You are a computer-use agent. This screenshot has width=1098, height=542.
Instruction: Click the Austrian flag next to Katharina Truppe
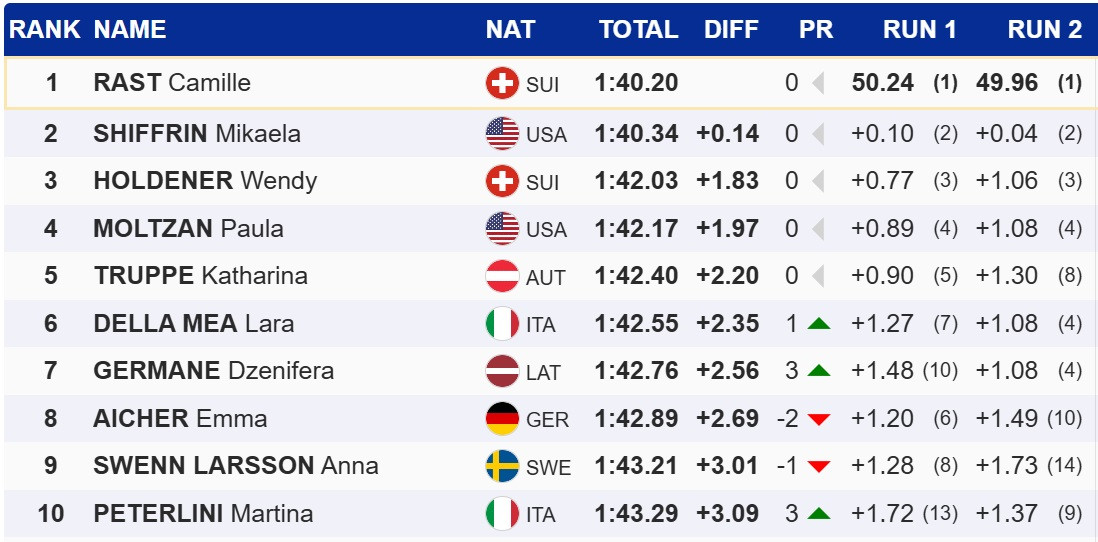[502, 276]
